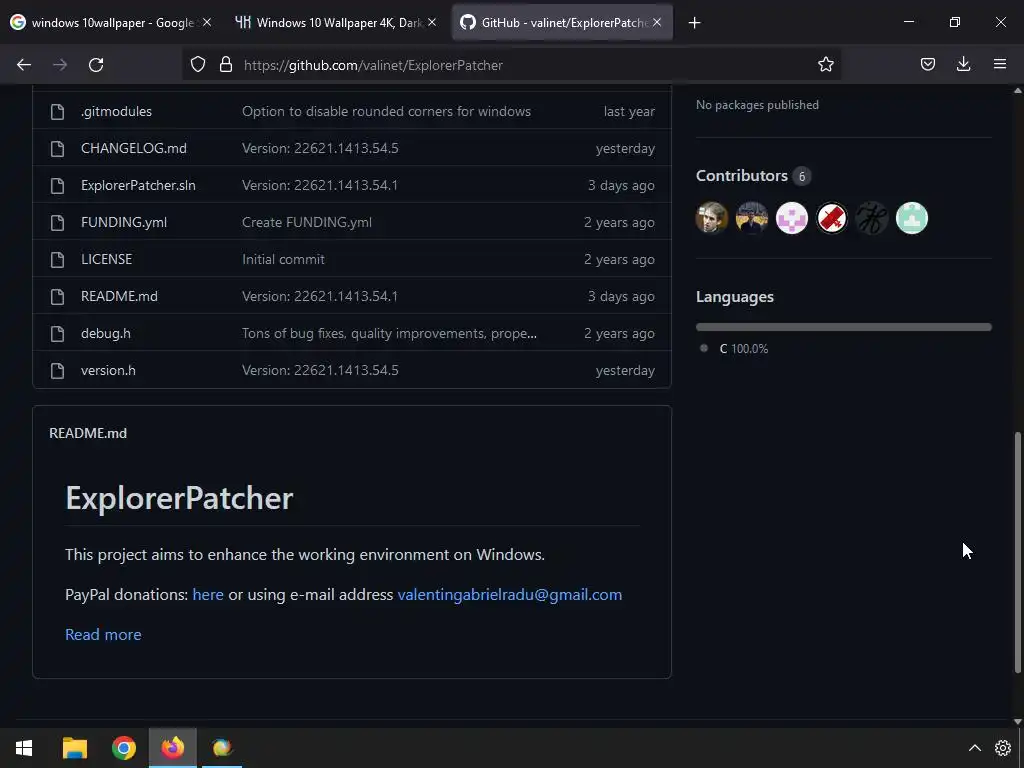Open first contributor avatar with face photo
The height and width of the screenshot is (768, 1024).
click(x=712, y=218)
